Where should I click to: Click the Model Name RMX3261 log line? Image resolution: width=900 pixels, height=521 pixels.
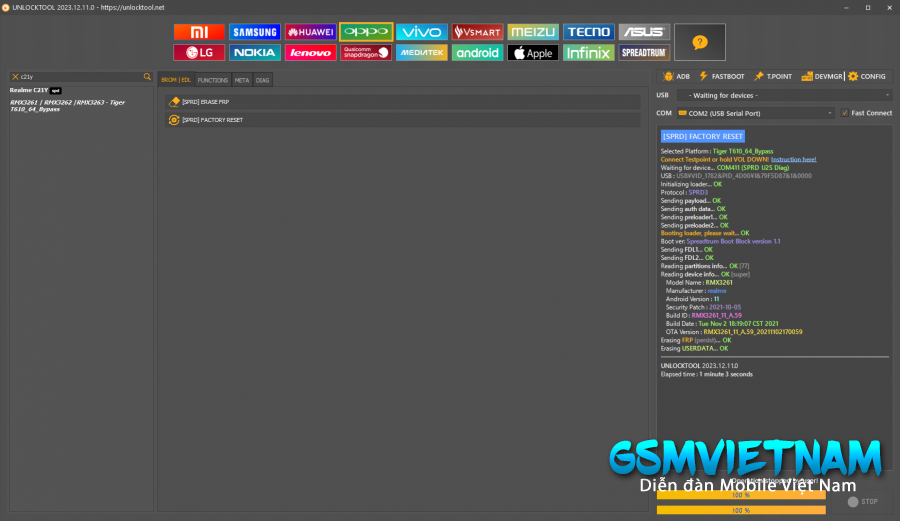(x=699, y=282)
